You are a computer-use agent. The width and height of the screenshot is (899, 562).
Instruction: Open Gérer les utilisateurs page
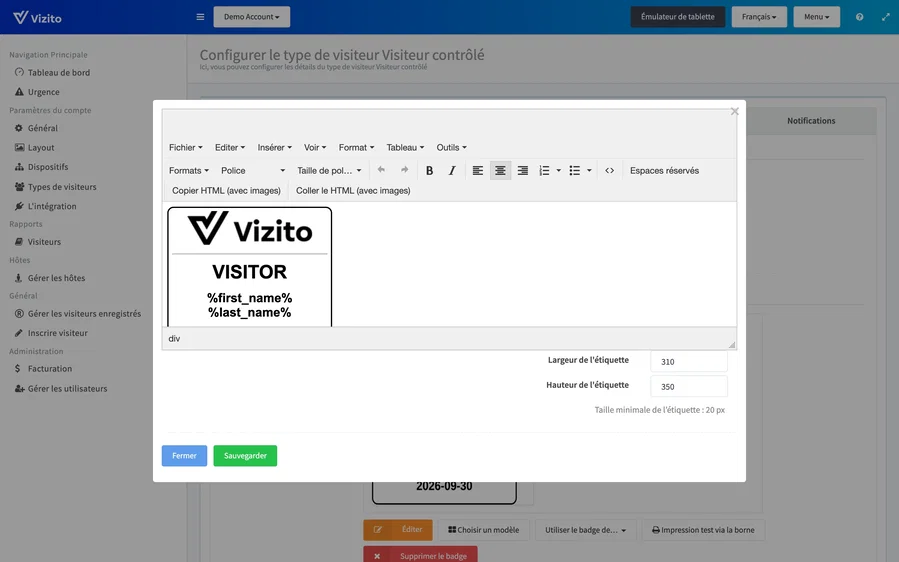[61, 389]
